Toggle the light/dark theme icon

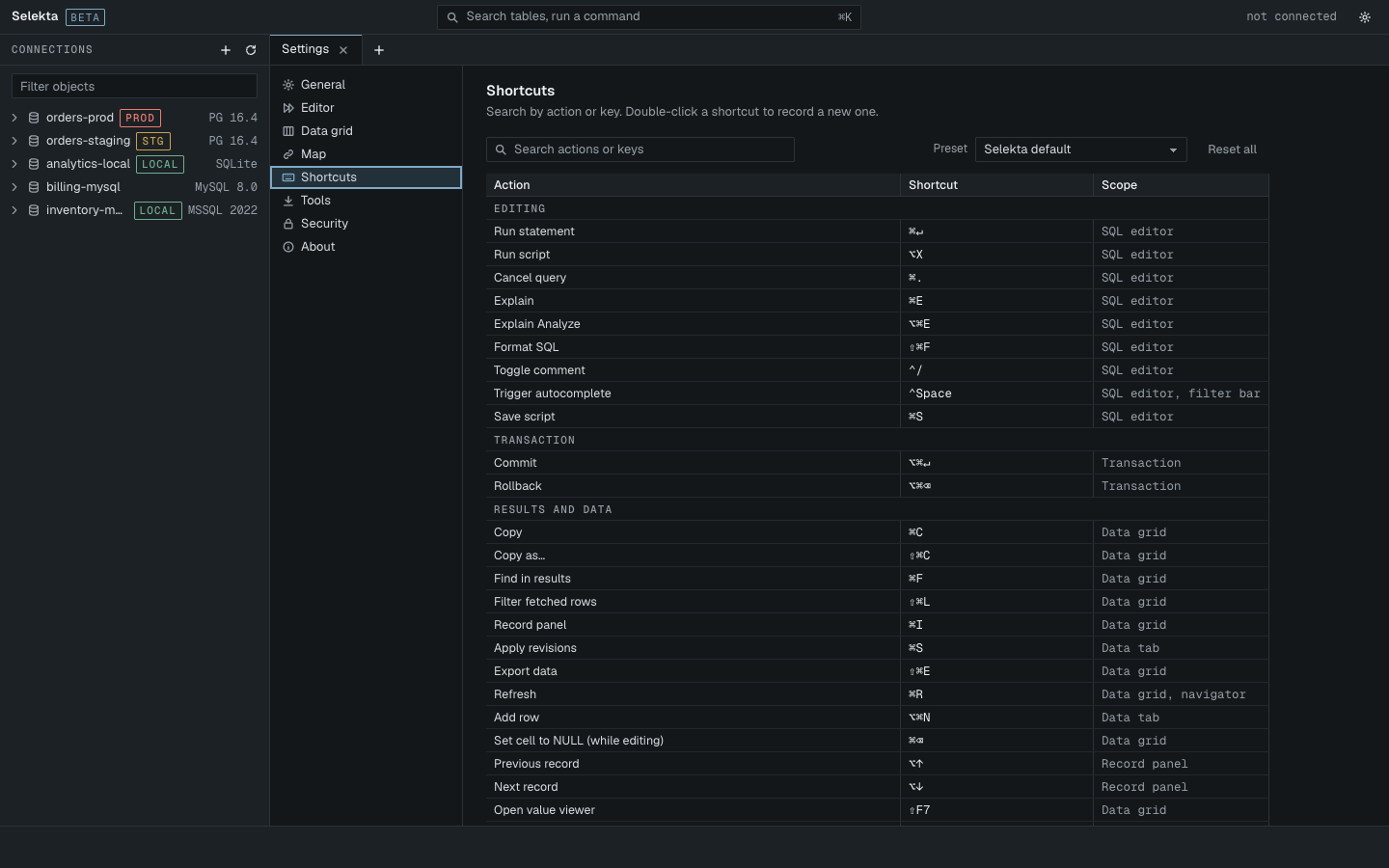[x=1365, y=17]
